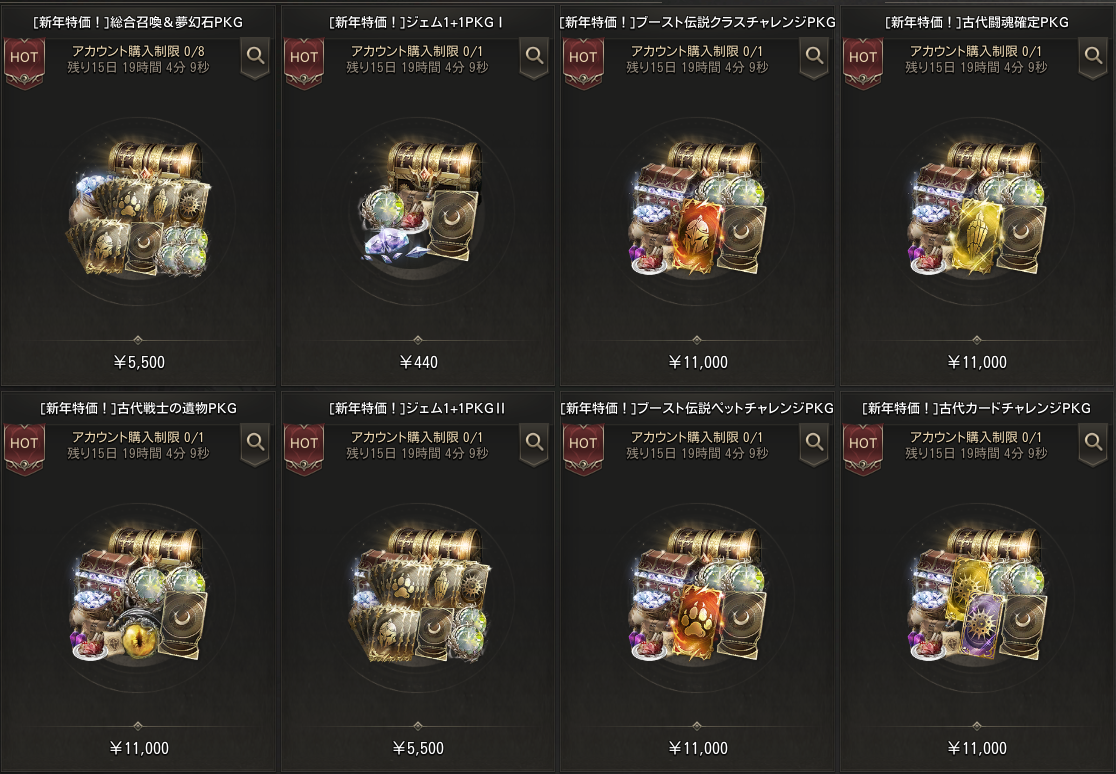Select ブースト伝説クラスチャレンジPKG item image
1116x774 pixels.
[698, 208]
